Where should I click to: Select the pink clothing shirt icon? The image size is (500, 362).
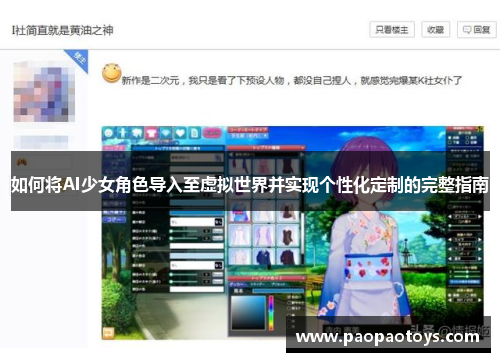point(151,133)
